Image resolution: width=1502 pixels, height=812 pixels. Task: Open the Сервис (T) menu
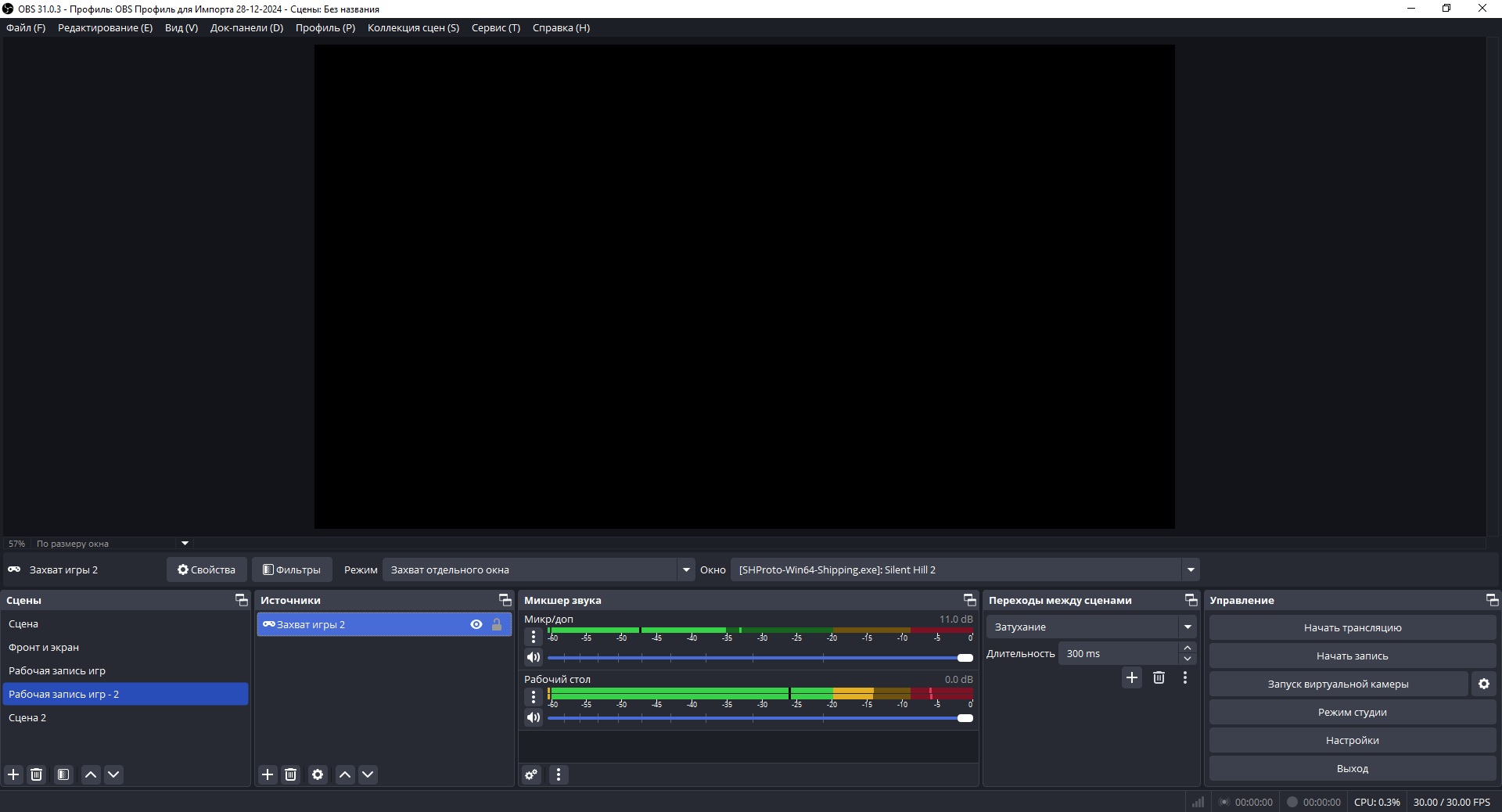[x=496, y=27]
